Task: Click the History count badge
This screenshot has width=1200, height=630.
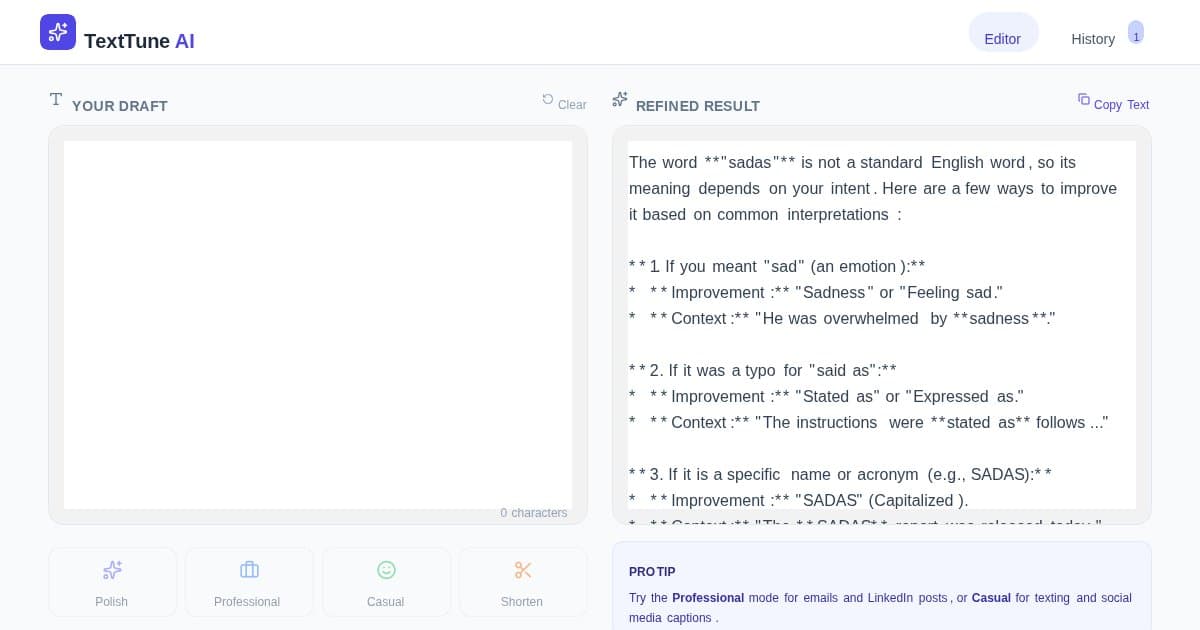Action: [1136, 33]
